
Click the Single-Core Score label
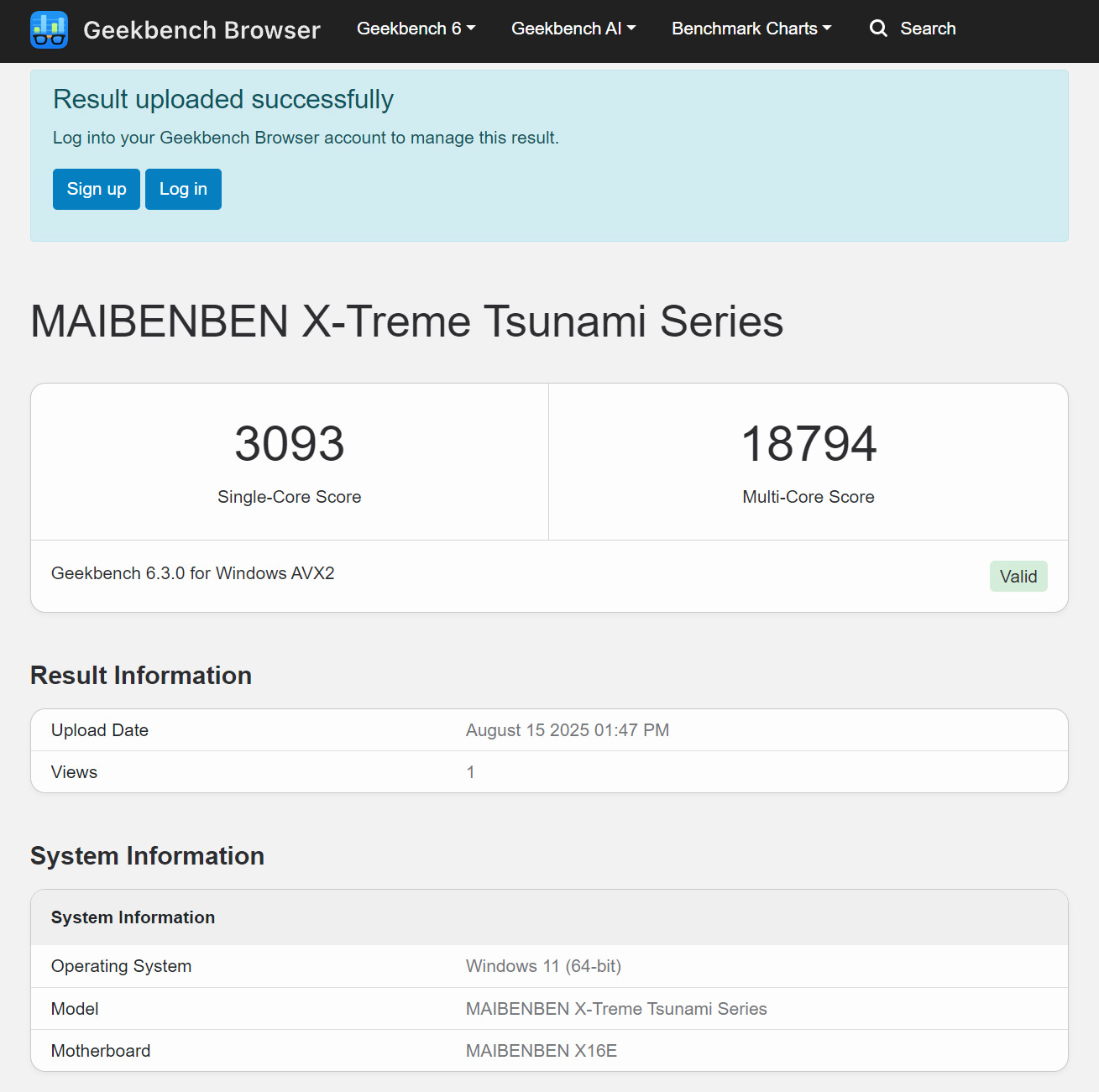[x=290, y=497]
